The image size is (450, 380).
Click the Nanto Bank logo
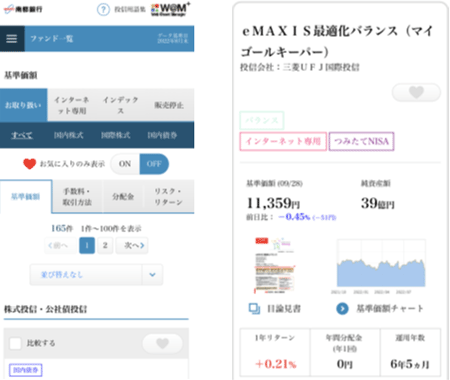coord(23,9)
